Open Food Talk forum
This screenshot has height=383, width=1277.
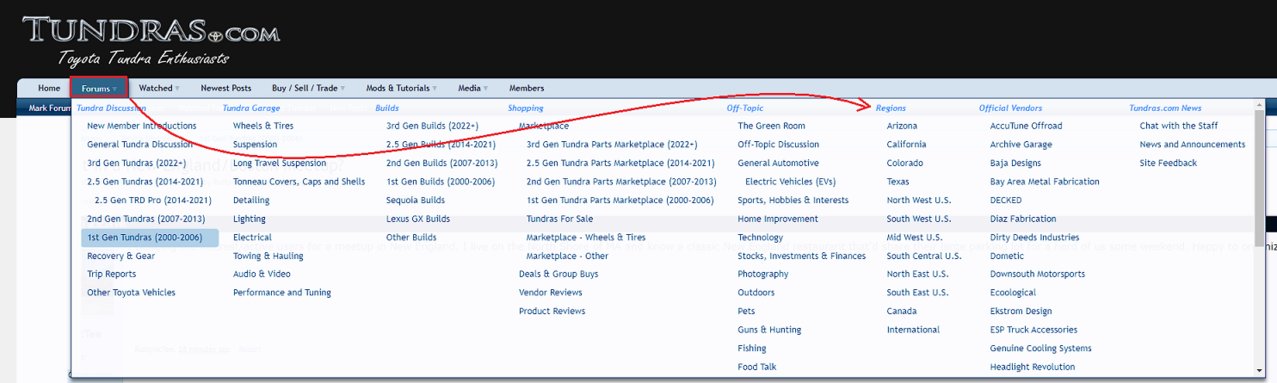tap(757, 367)
